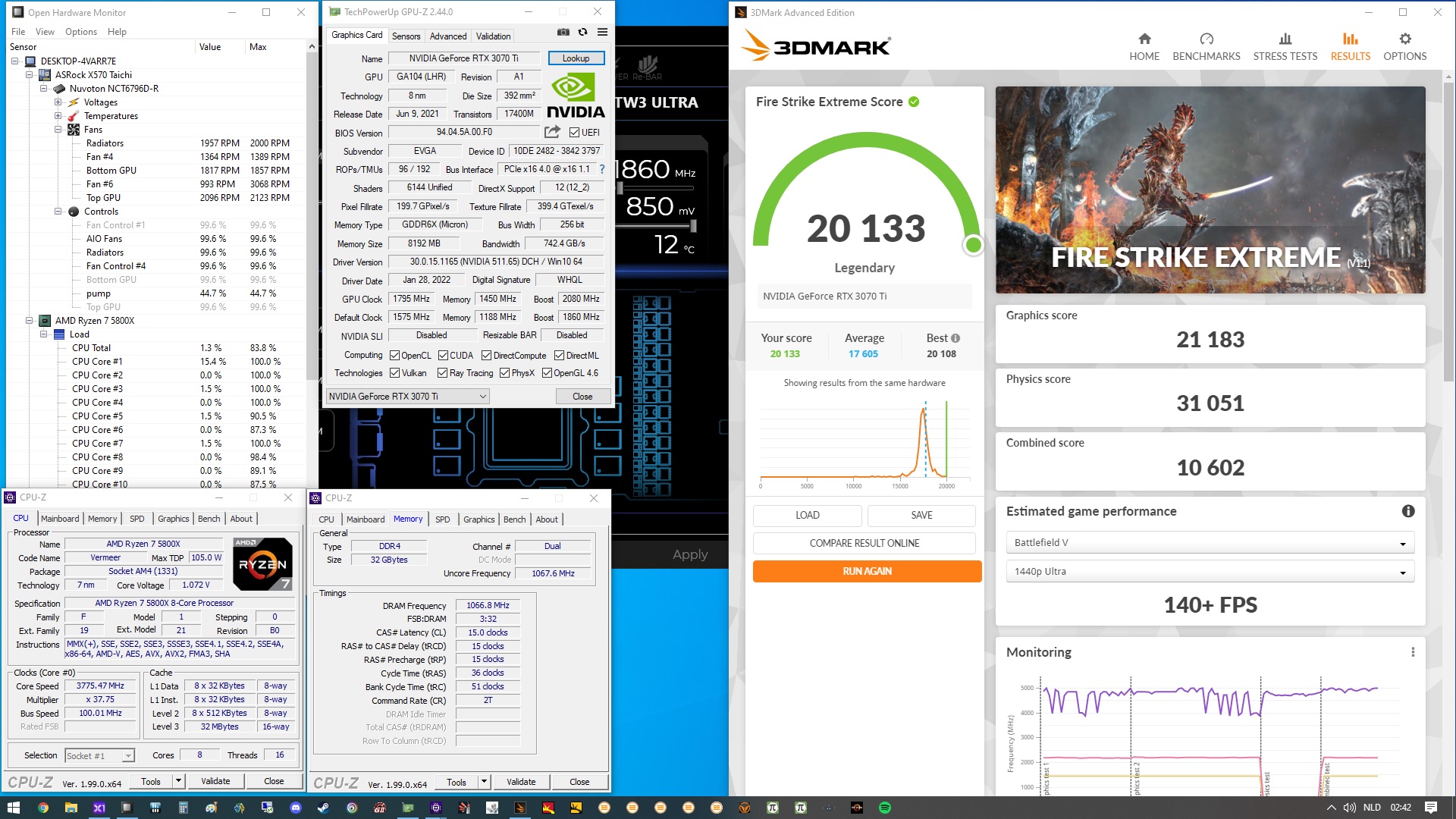The image size is (1456, 819).
Task: Open 3DMark Benchmarks section
Action: click(x=1207, y=47)
